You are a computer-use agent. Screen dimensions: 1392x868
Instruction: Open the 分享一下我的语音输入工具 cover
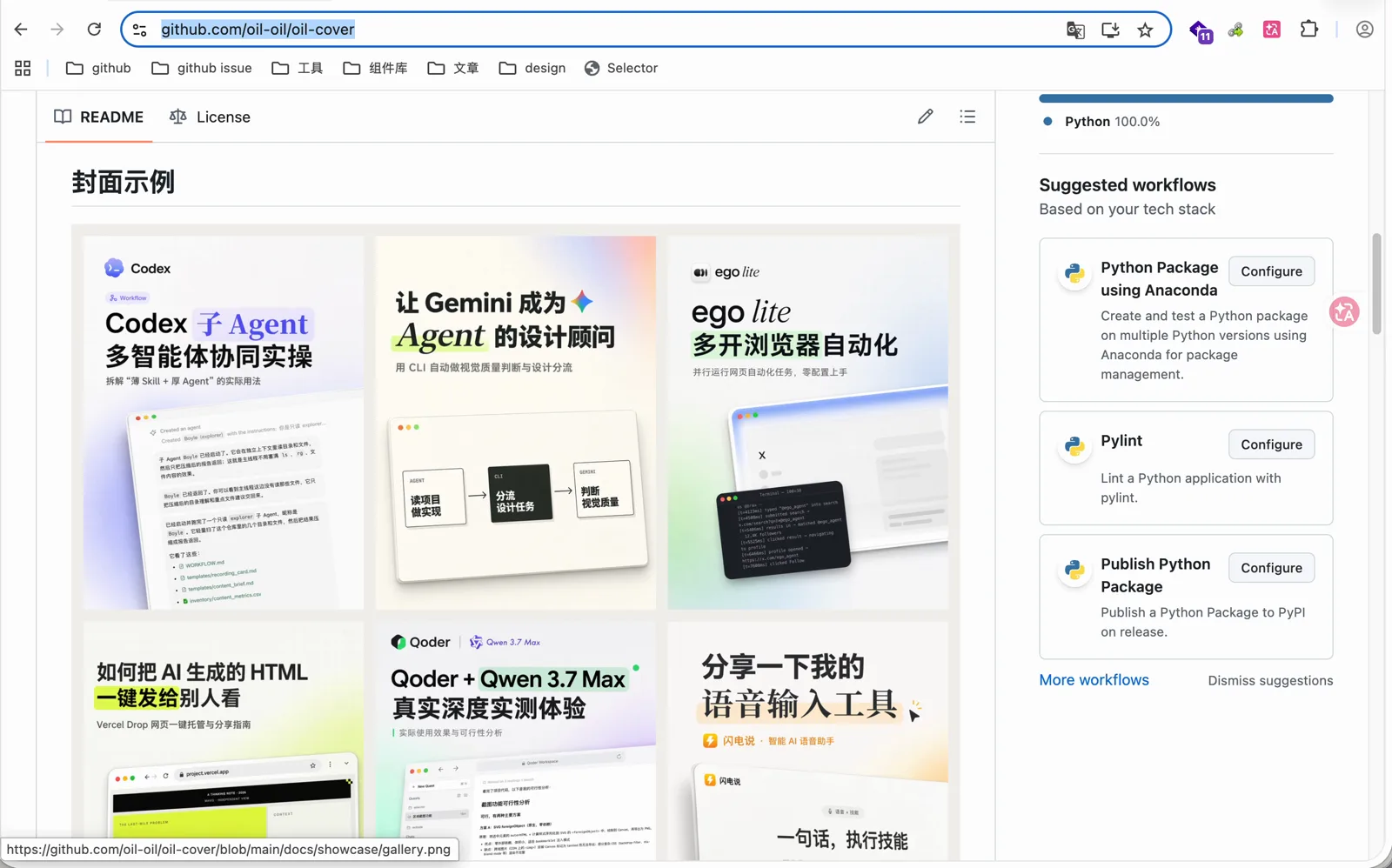click(808, 739)
